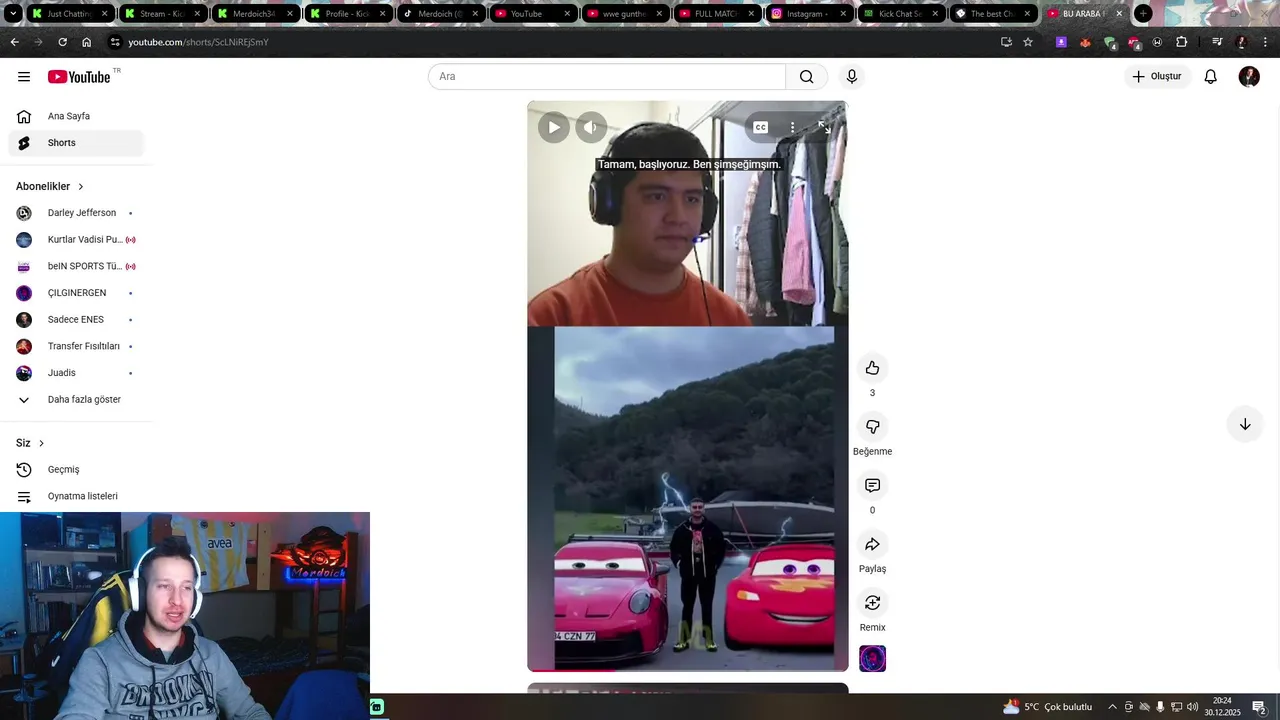Toggle the Shorts volume mute button
Viewport: 1280px width, 720px height.
click(x=591, y=127)
